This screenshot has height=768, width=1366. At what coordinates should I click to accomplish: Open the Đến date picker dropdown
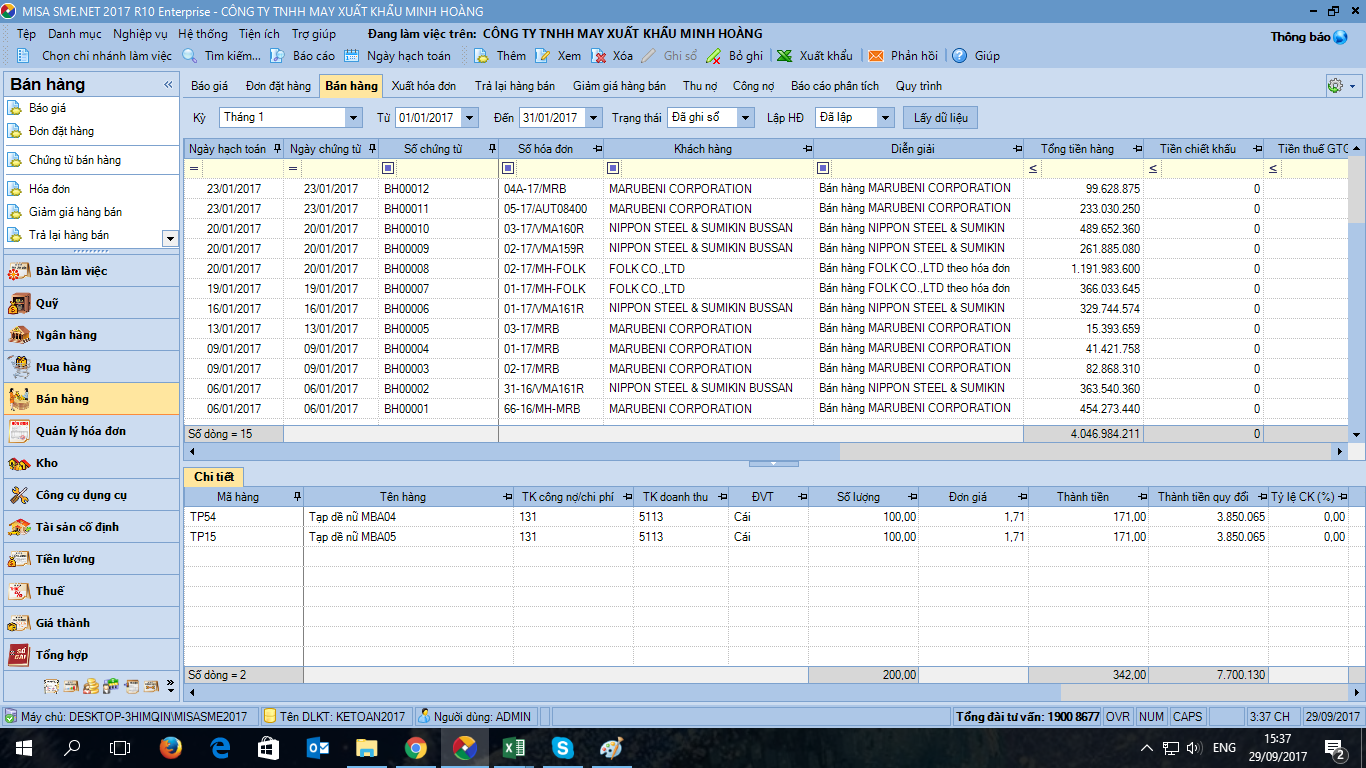click(x=594, y=118)
